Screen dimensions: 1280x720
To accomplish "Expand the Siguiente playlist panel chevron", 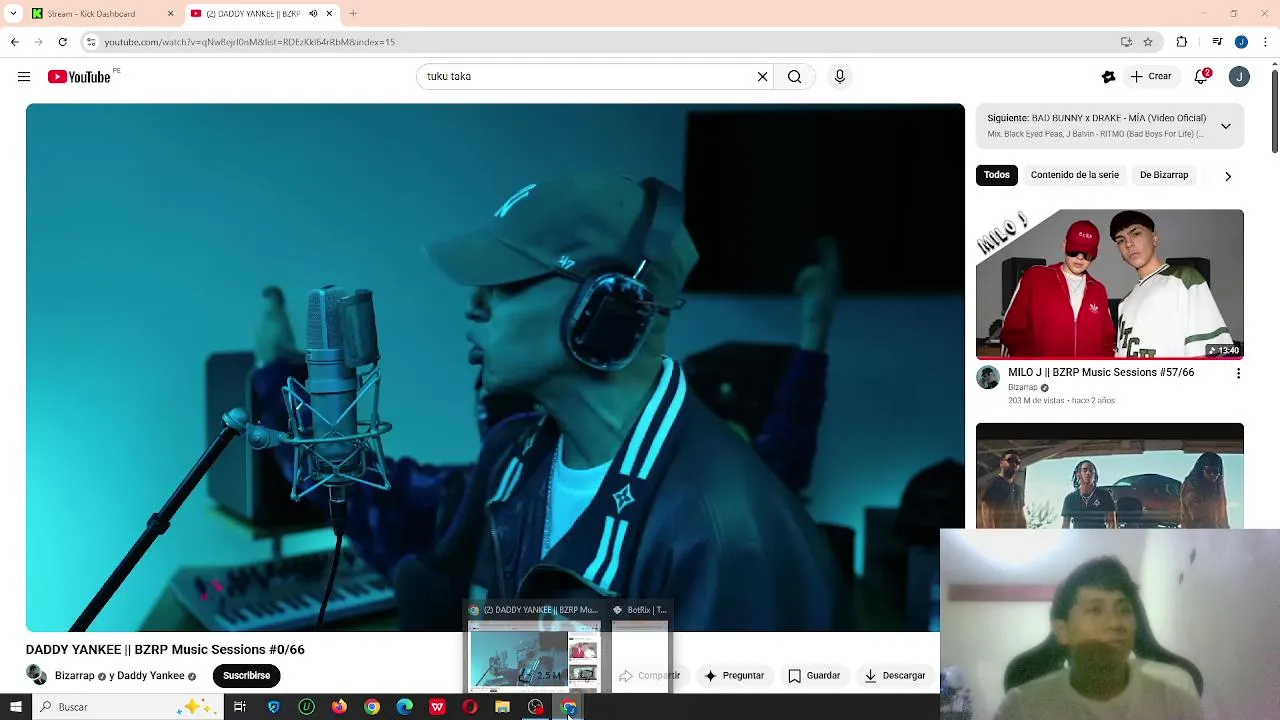I will [x=1226, y=126].
